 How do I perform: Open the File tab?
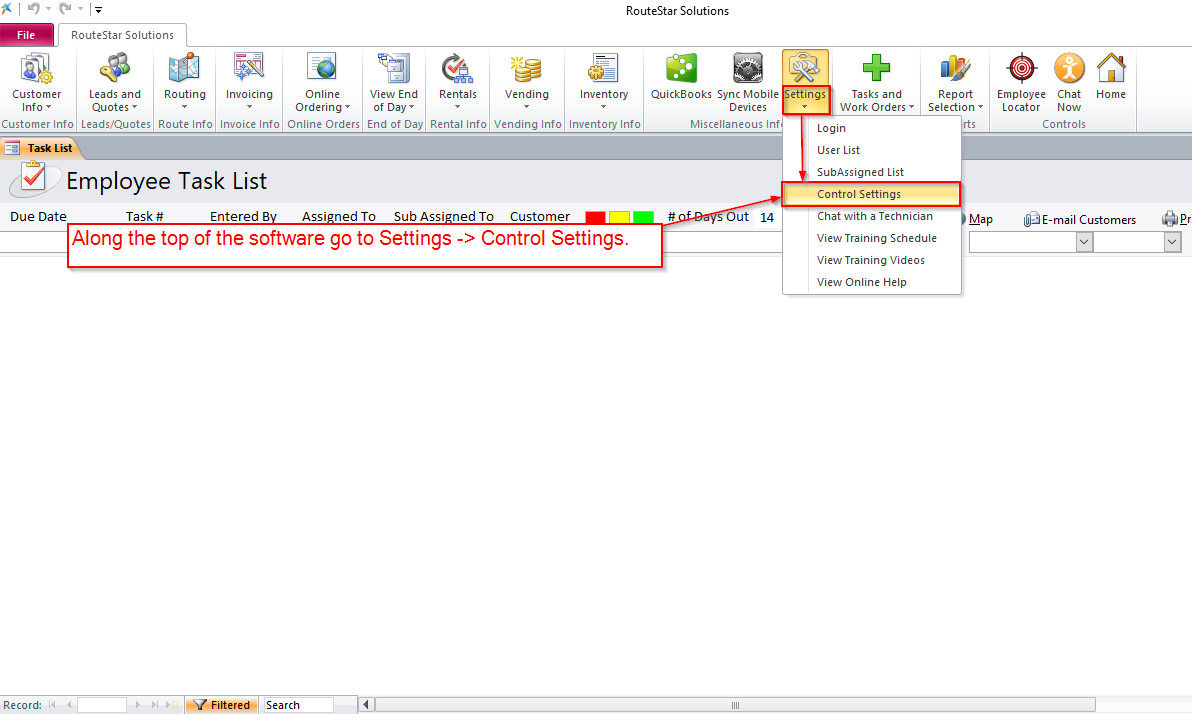(x=26, y=35)
